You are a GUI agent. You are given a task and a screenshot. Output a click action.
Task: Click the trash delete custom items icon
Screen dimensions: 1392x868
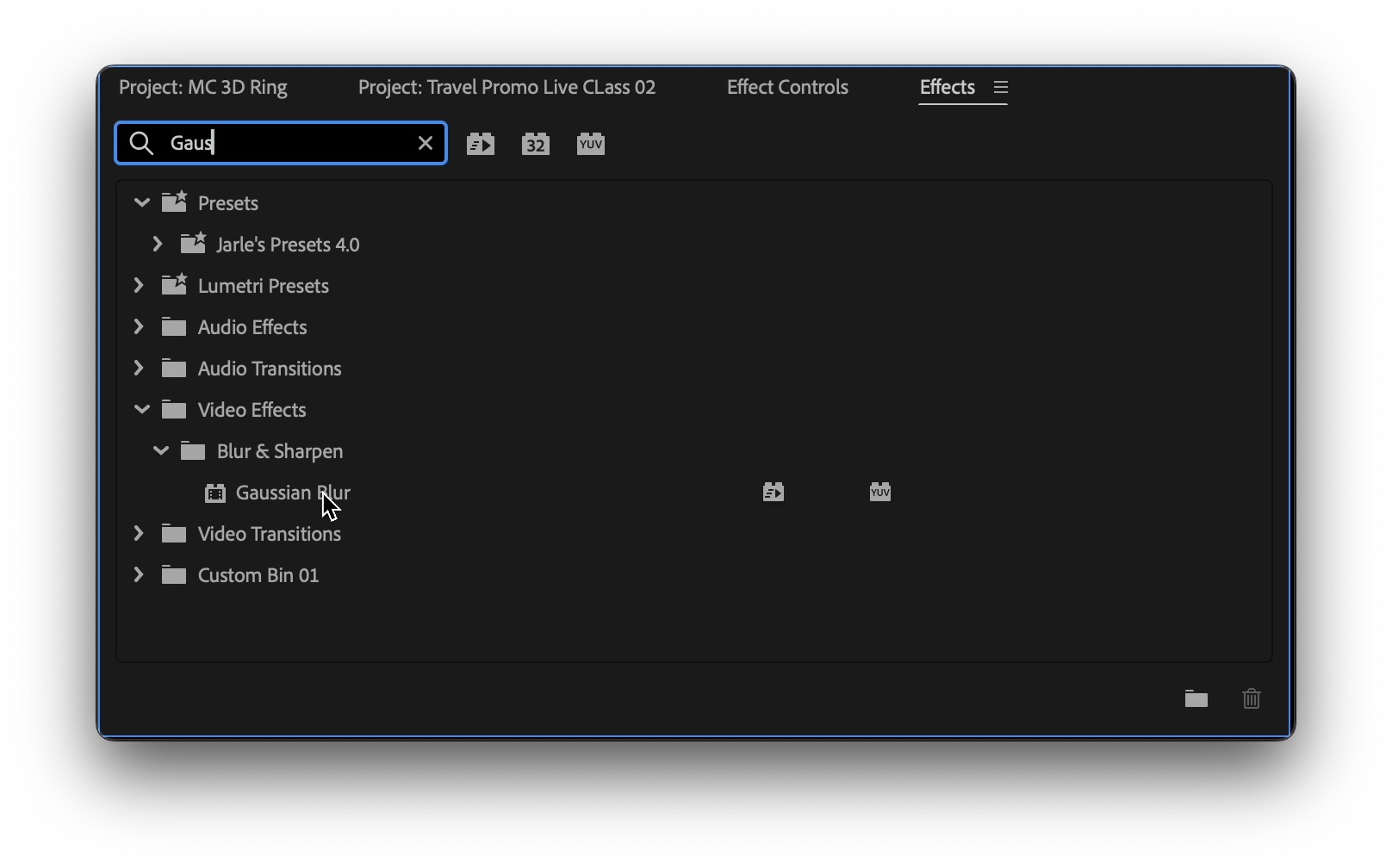pyautogui.click(x=1252, y=698)
